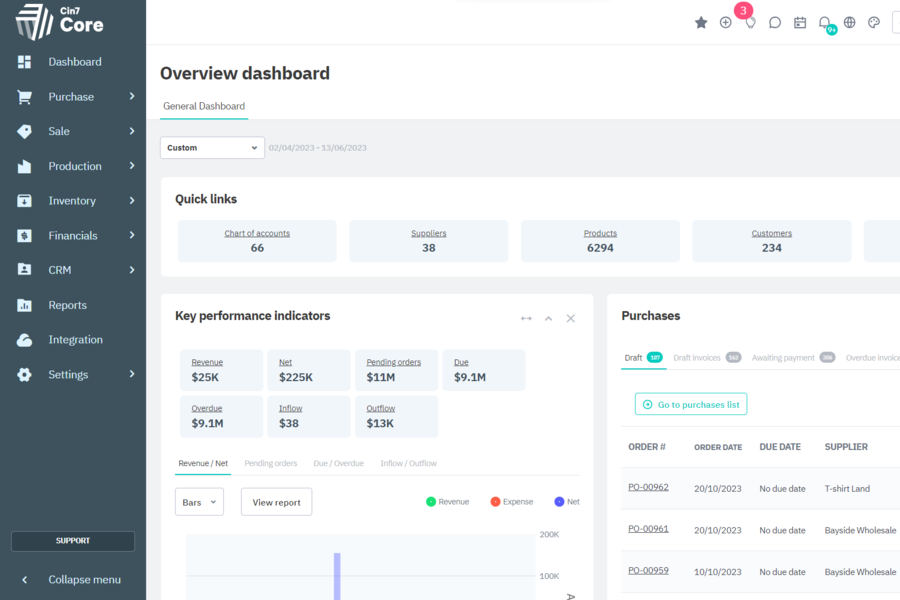900x600 pixels.
Task: Open purchase order PO-00962
Action: [x=648, y=487]
